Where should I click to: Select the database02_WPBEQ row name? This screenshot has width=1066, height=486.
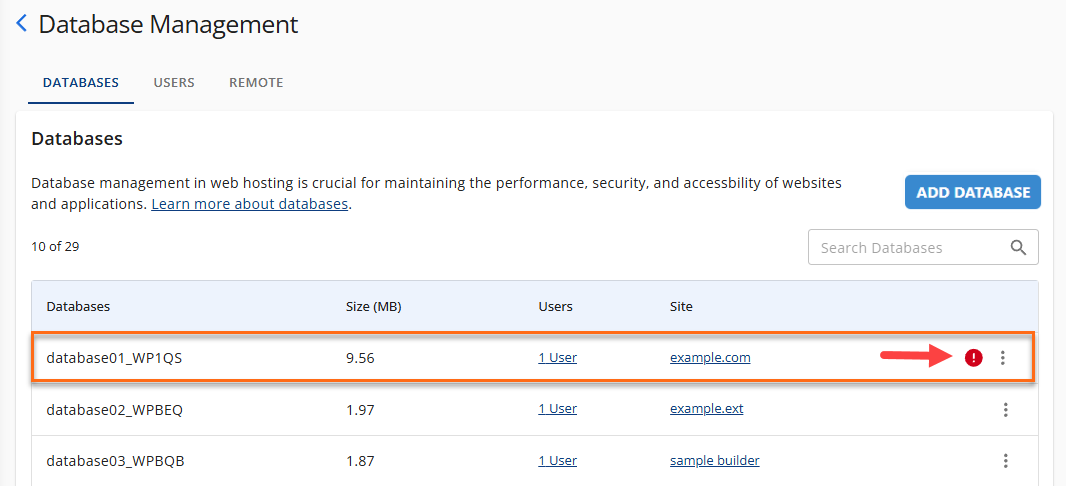(115, 409)
